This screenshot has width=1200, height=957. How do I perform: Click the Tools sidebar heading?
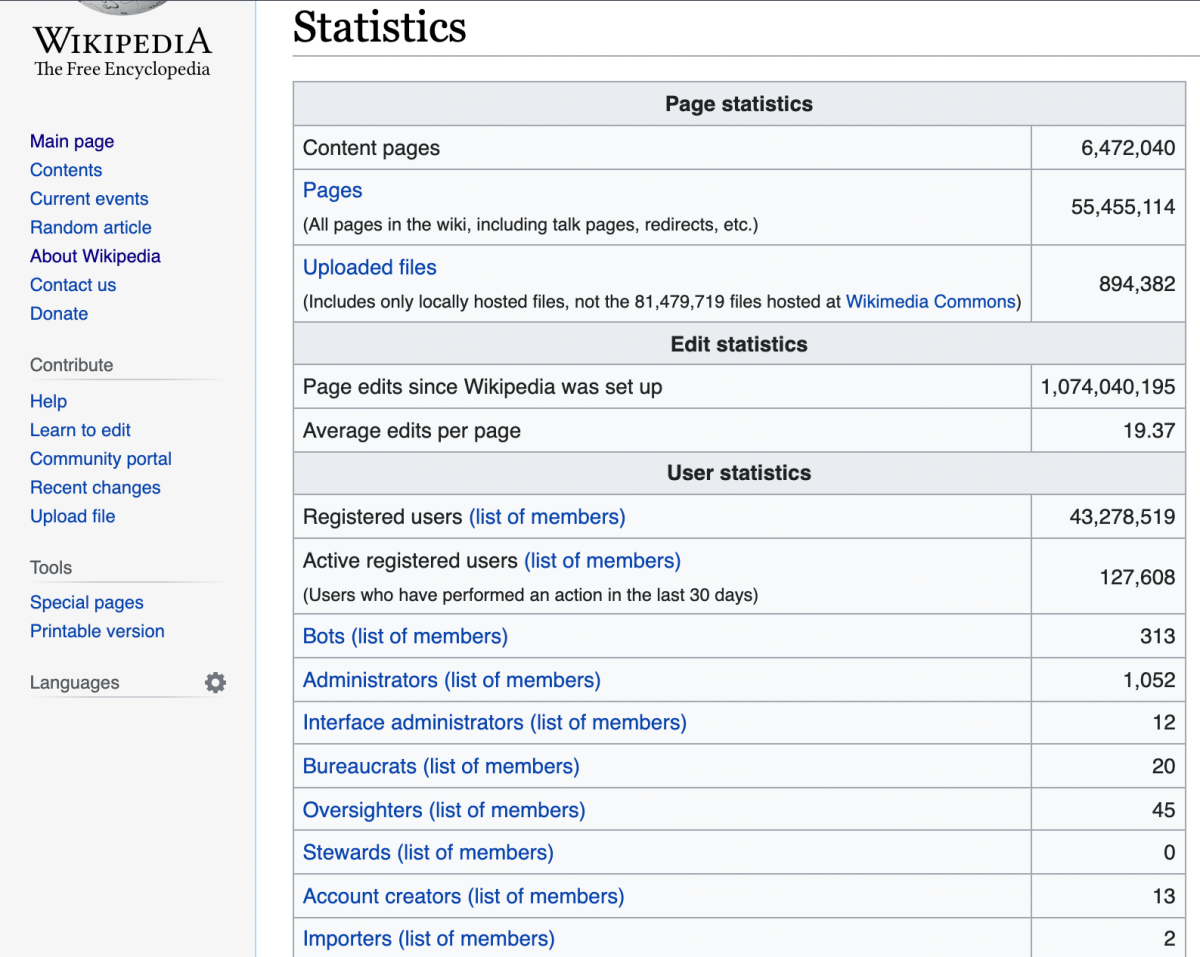51,568
